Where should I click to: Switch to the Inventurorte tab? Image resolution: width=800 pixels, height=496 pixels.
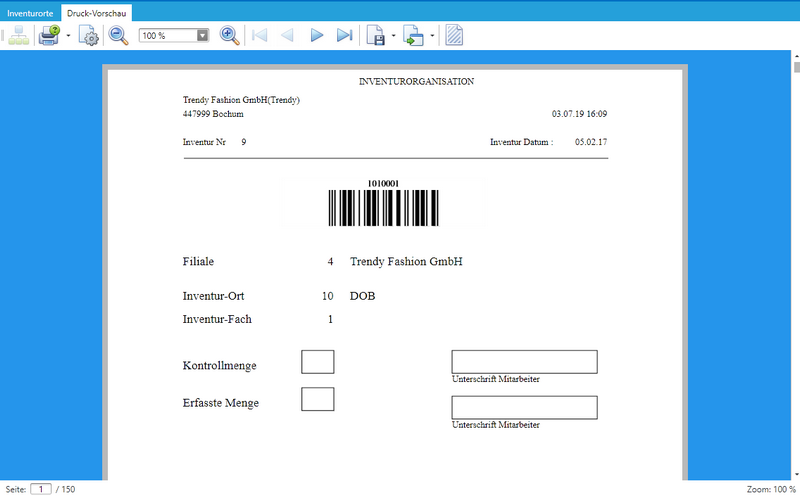pyautogui.click(x=30, y=13)
